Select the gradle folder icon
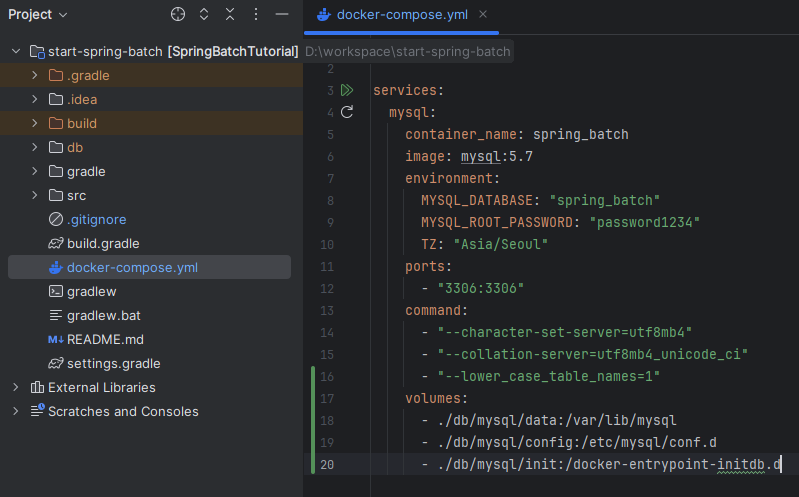 pos(56,171)
